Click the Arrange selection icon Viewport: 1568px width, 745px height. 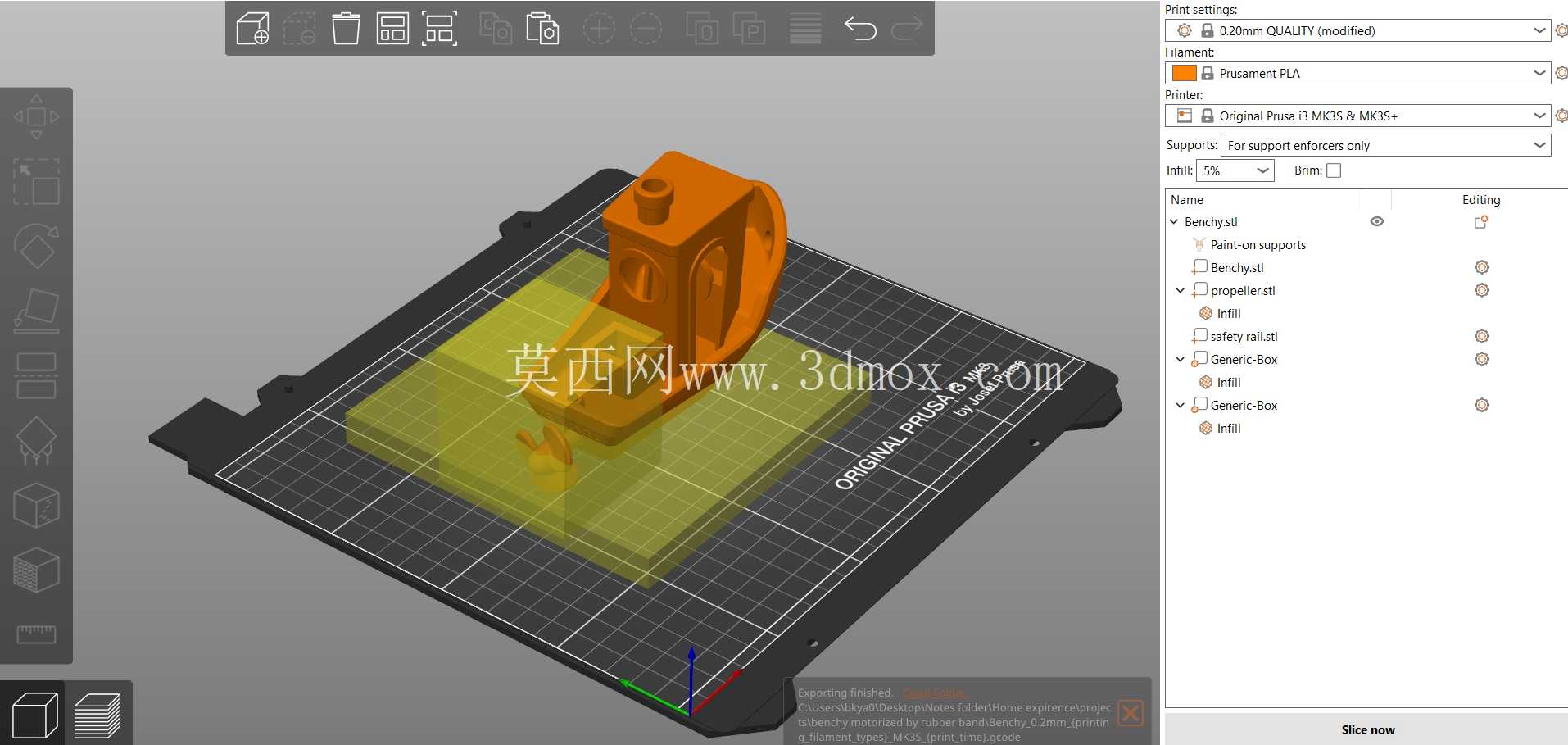coord(439,29)
